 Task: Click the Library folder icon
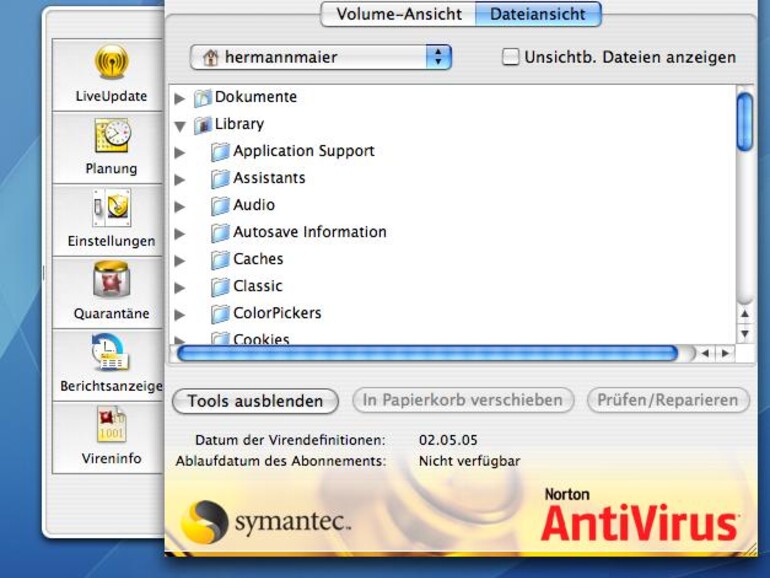[x=202, y=125]
